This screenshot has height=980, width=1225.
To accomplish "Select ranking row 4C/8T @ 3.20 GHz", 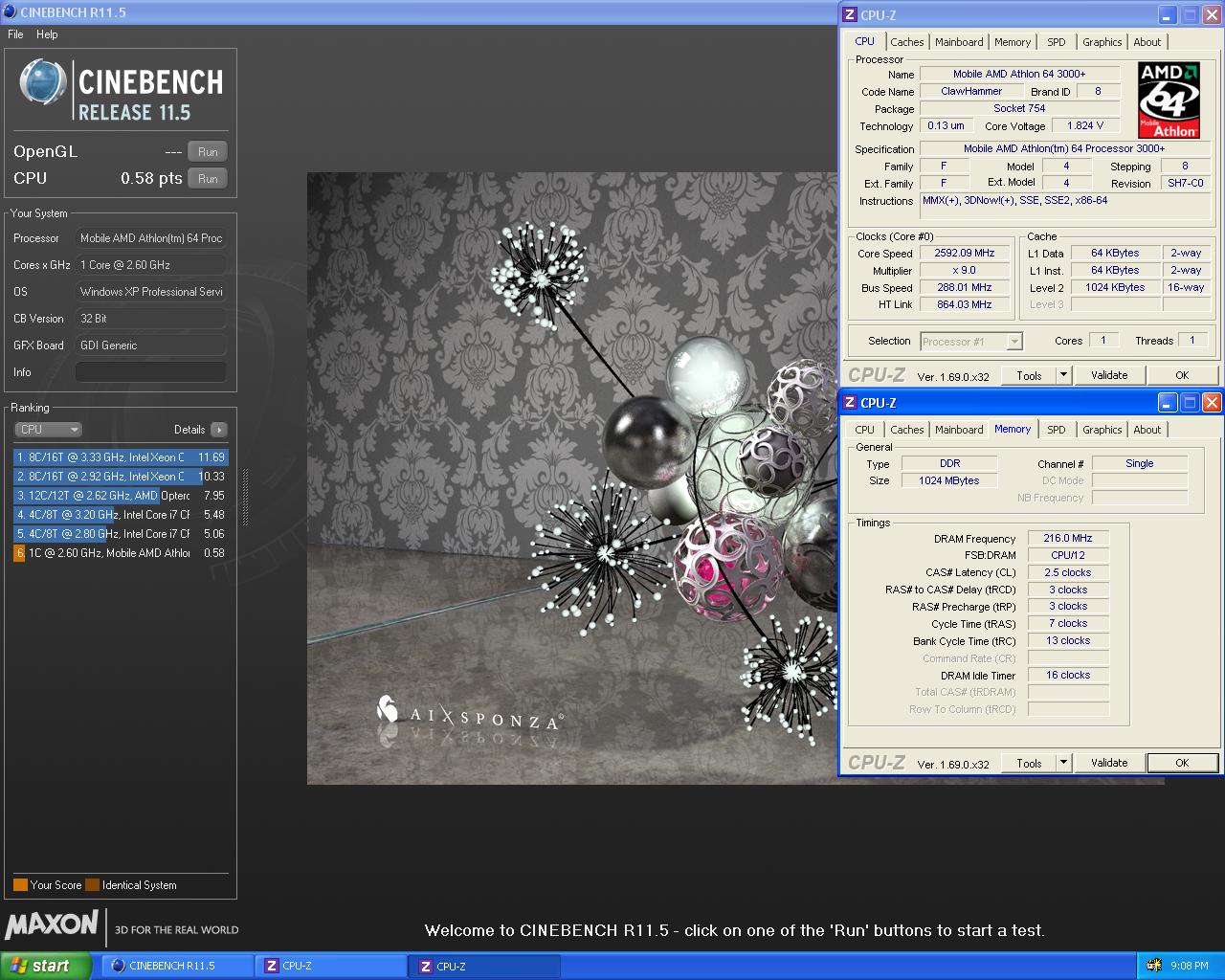I will coord(121,515).
